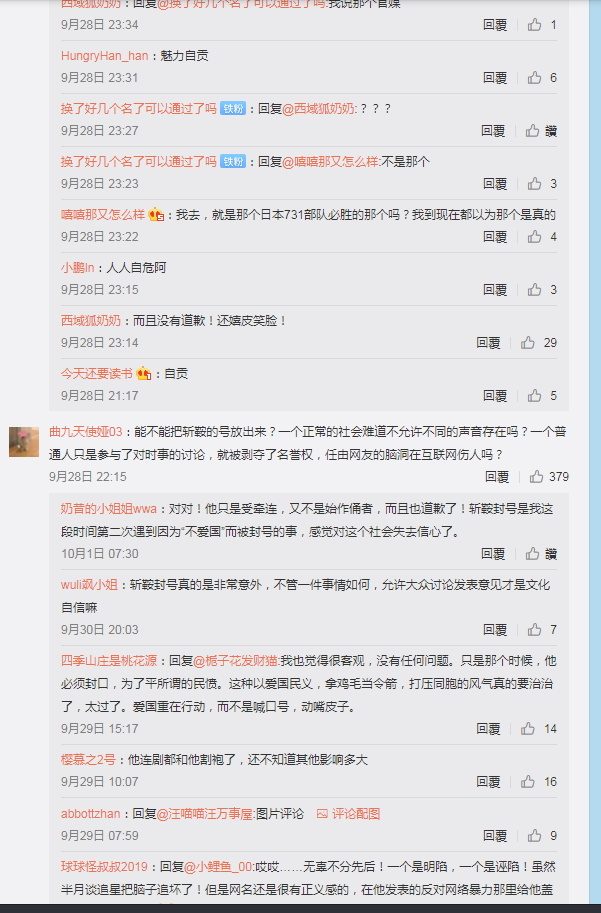Reply to wuli飒小姐's comment
Image resolution: width=601 pixels, height=913 pixels.
point(495,629)
